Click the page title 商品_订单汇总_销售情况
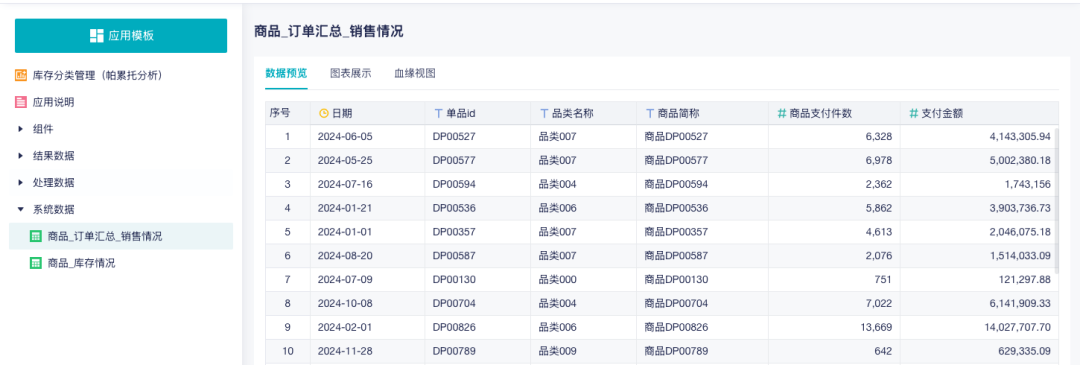1080x365 pixels. point(329,31)
